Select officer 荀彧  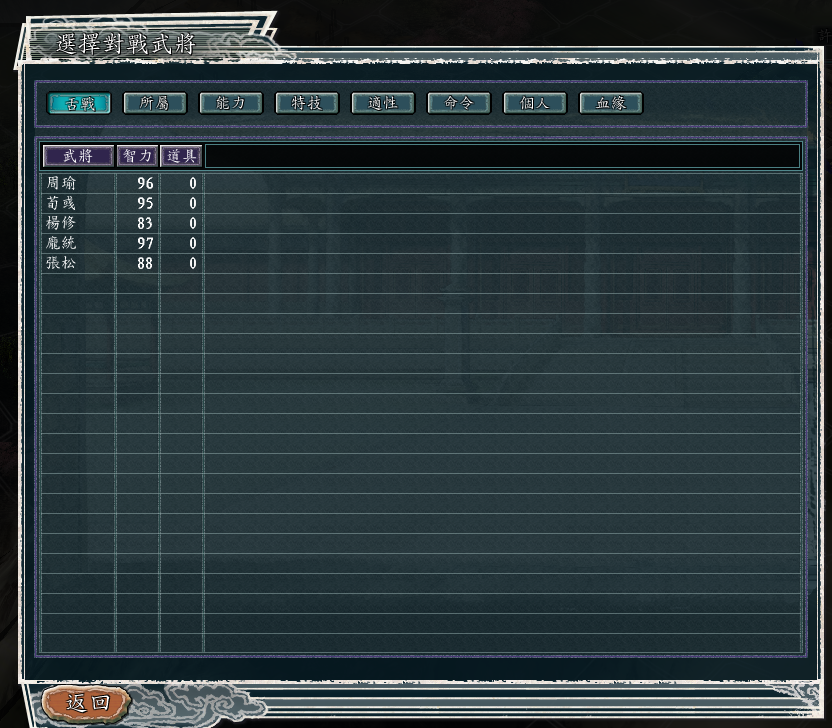pos(61,203)
